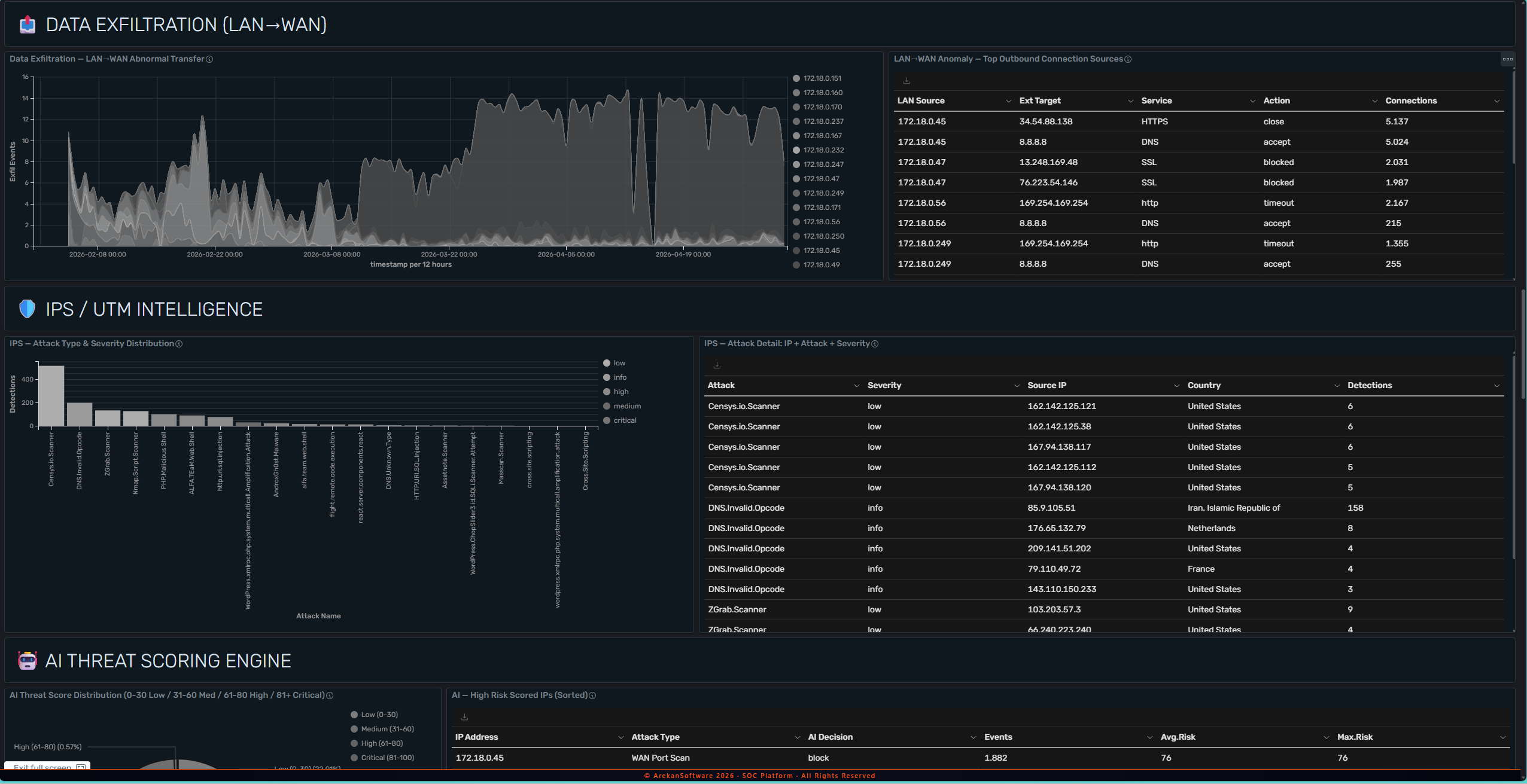
Task: Download the Outbound Connection Sources table
Action: point(907,81)
